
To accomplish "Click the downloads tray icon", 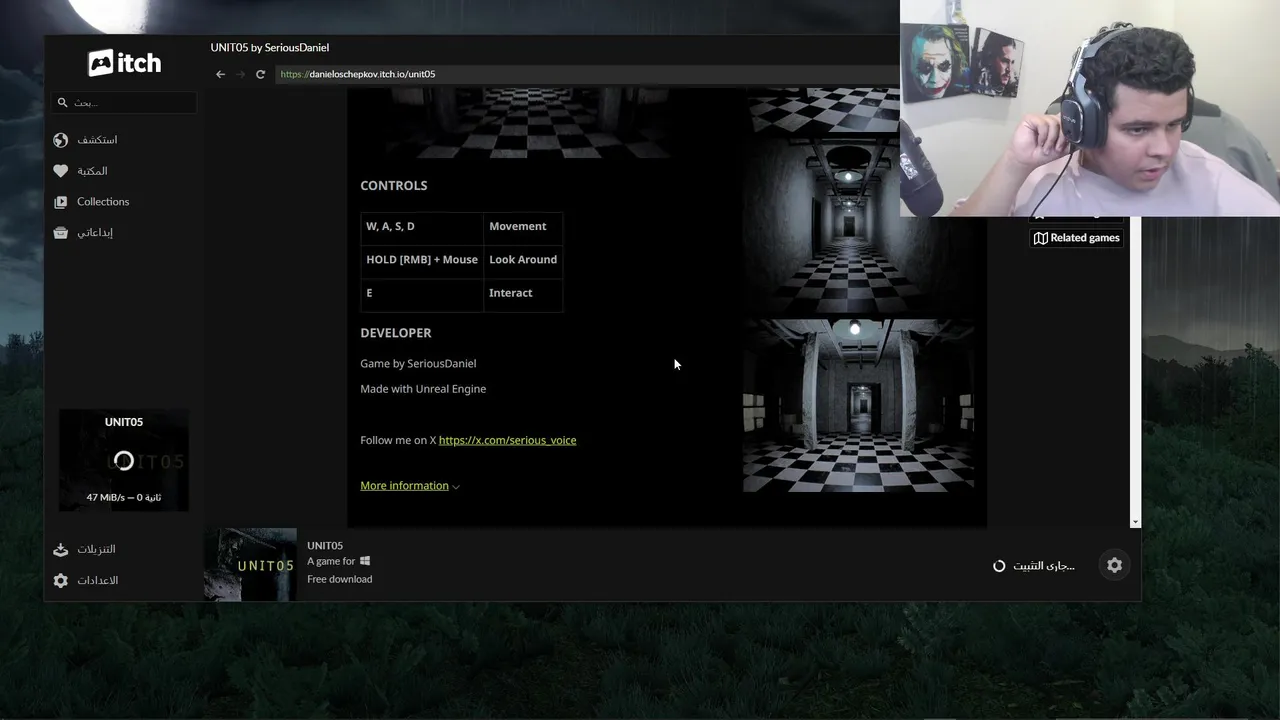I will [x=61, y=549].
